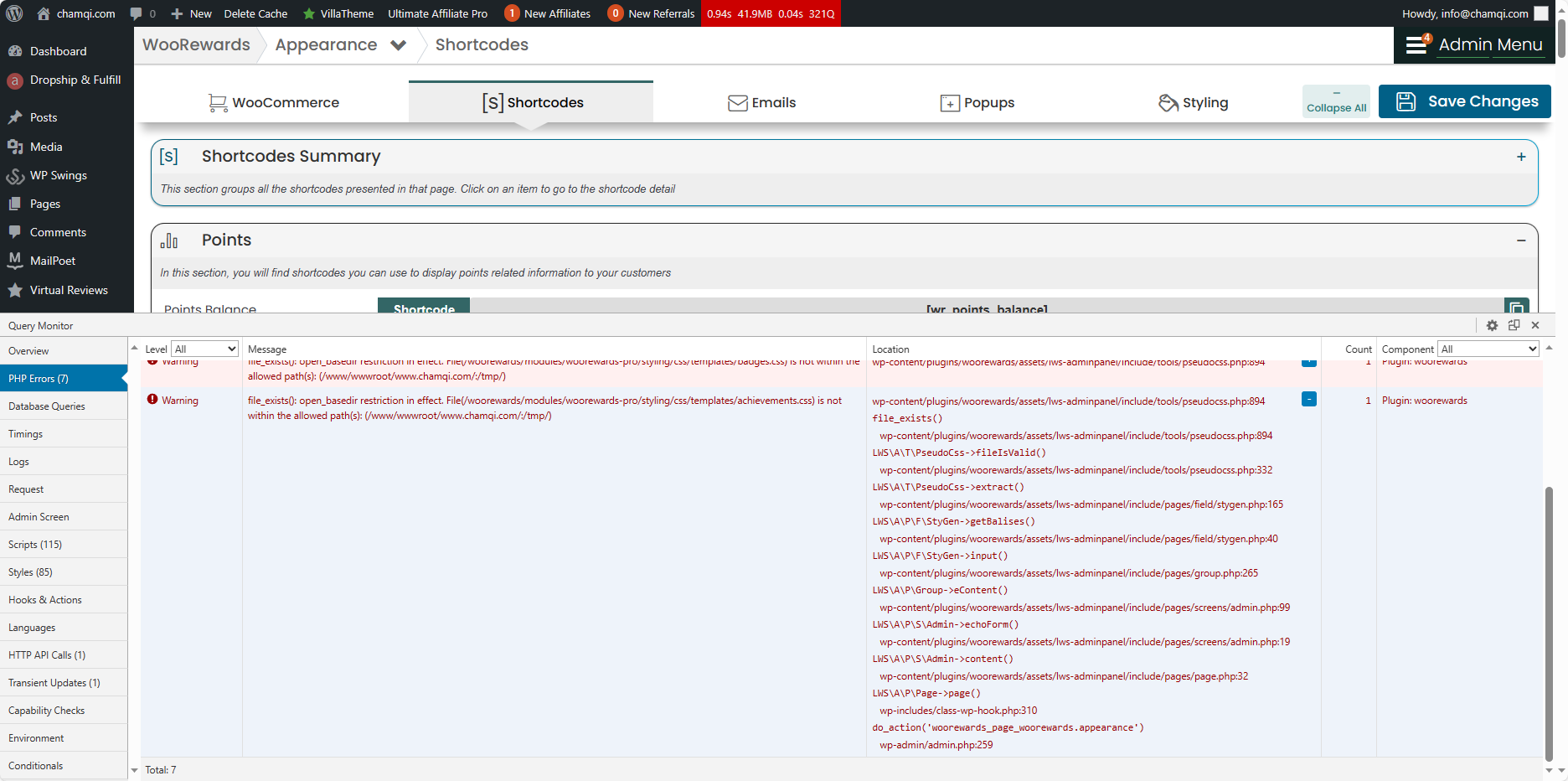
Task: Switch to Popups tab
Action: point(977,102)
